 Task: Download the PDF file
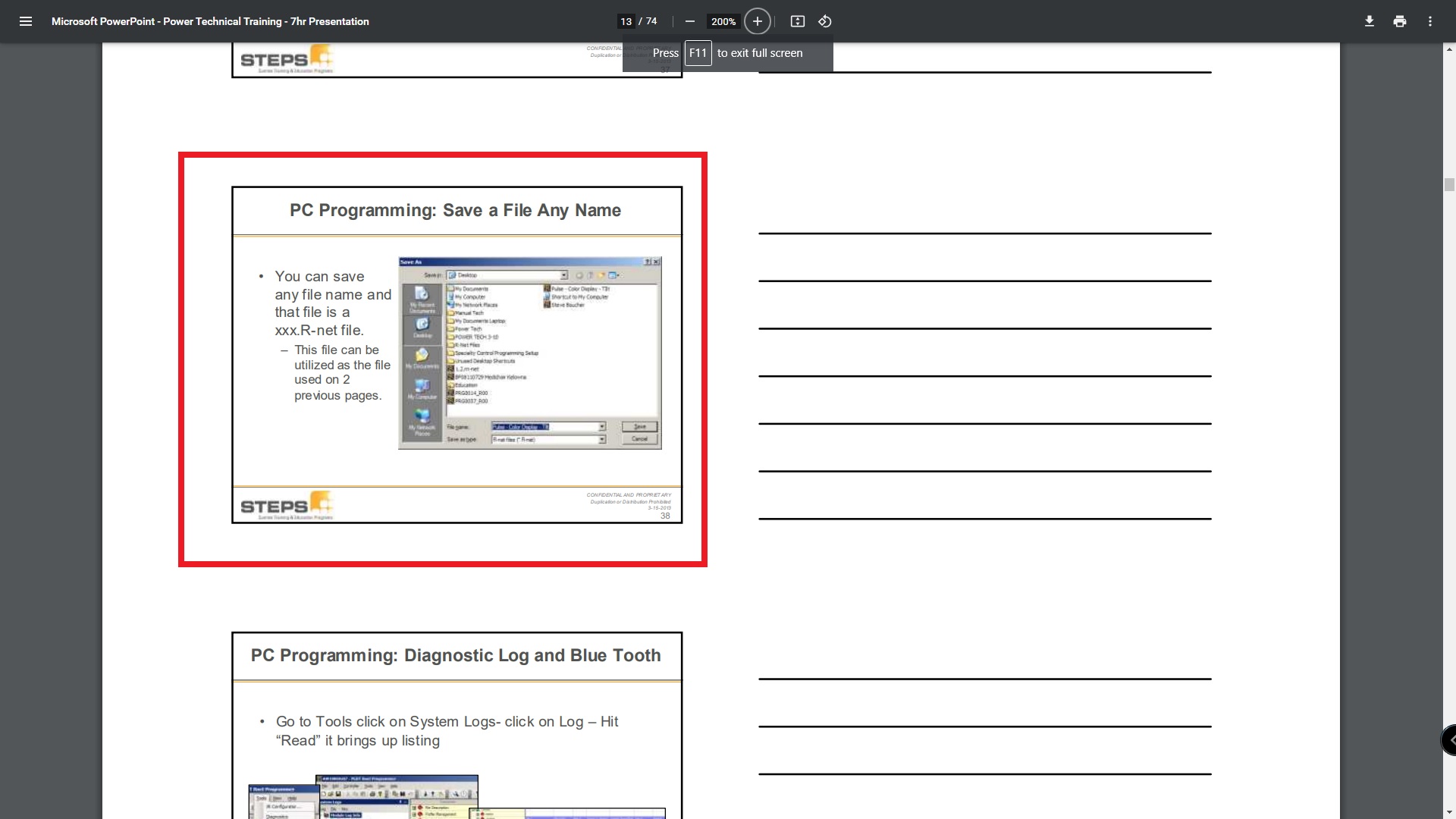pos(1369,21)
